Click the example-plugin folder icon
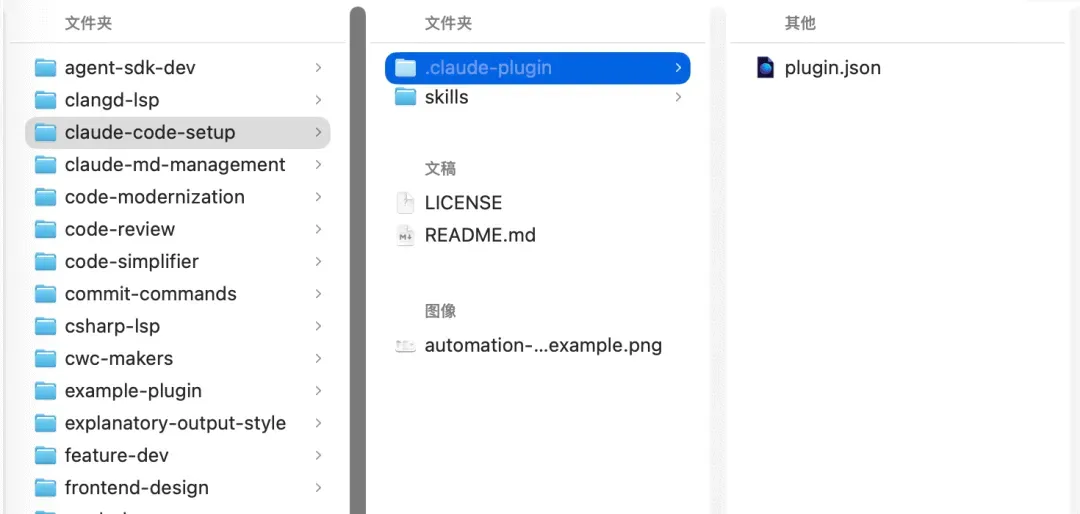Image resolution: width=1080 pixels, height=514 pixels. [x=45, y=391]
